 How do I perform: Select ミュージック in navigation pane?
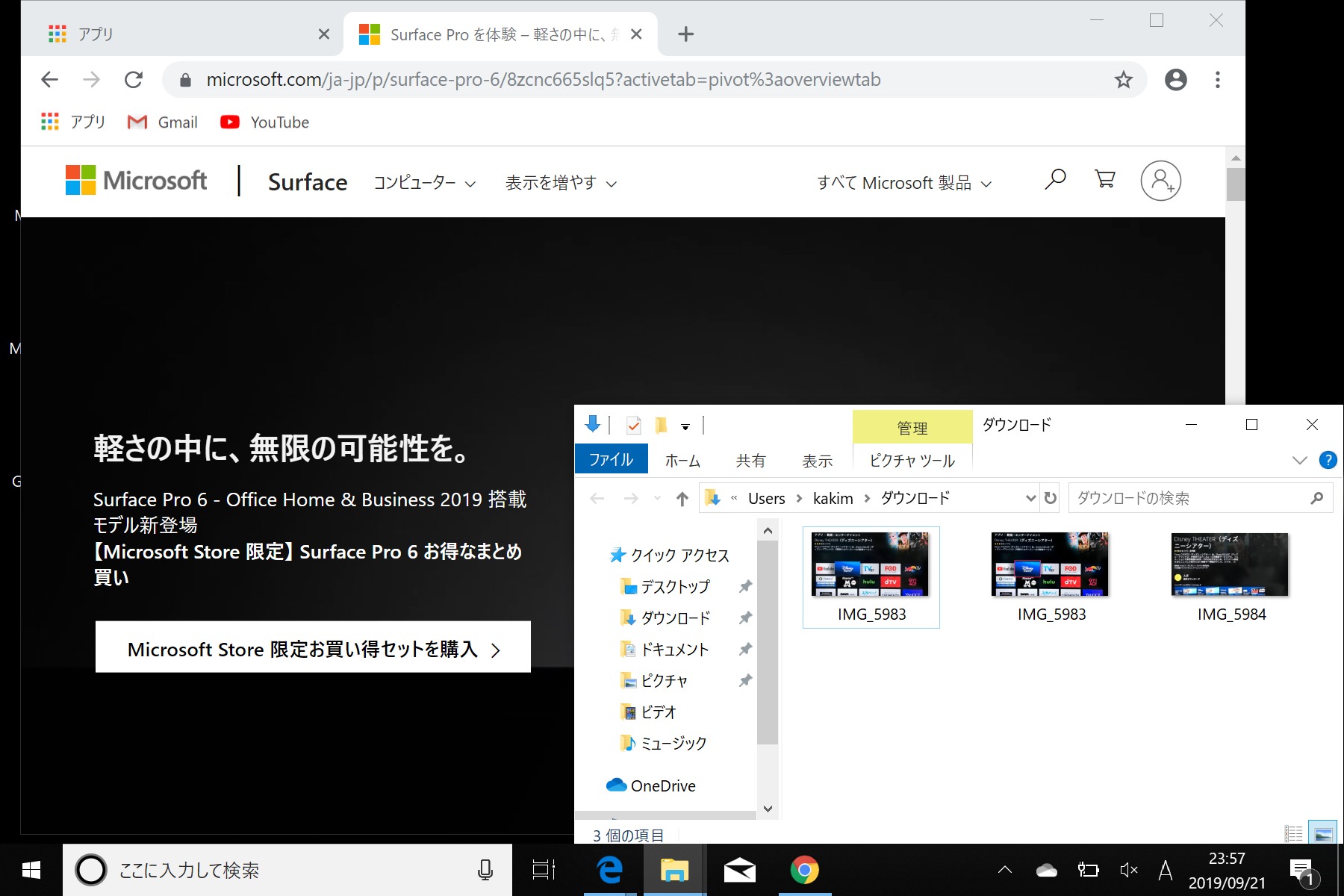click(664, 743)
